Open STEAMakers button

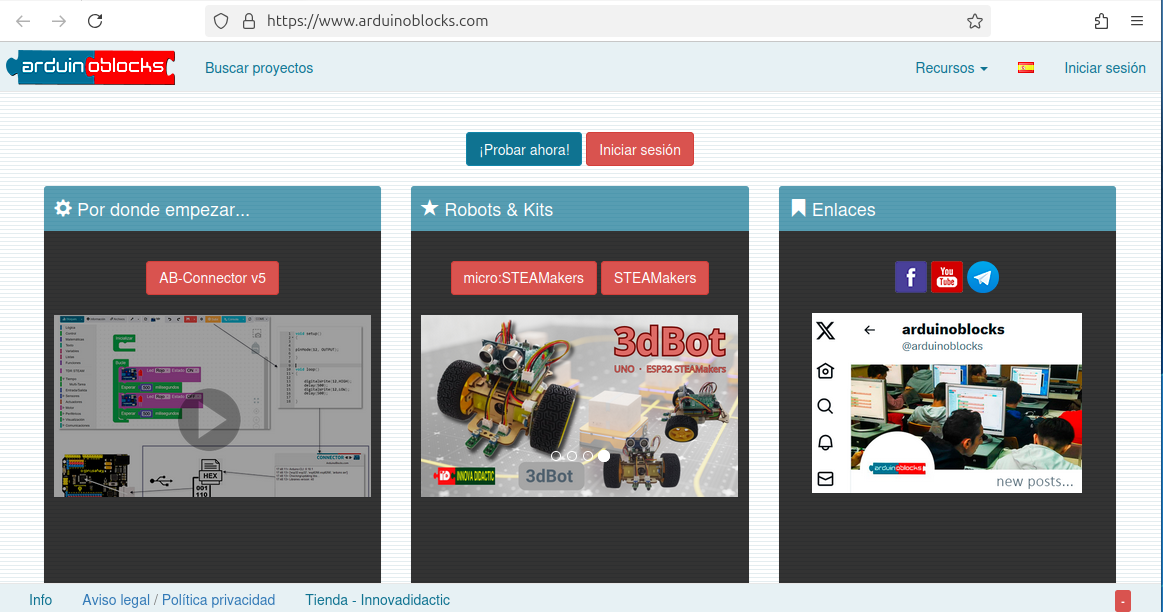pos(655,278)
